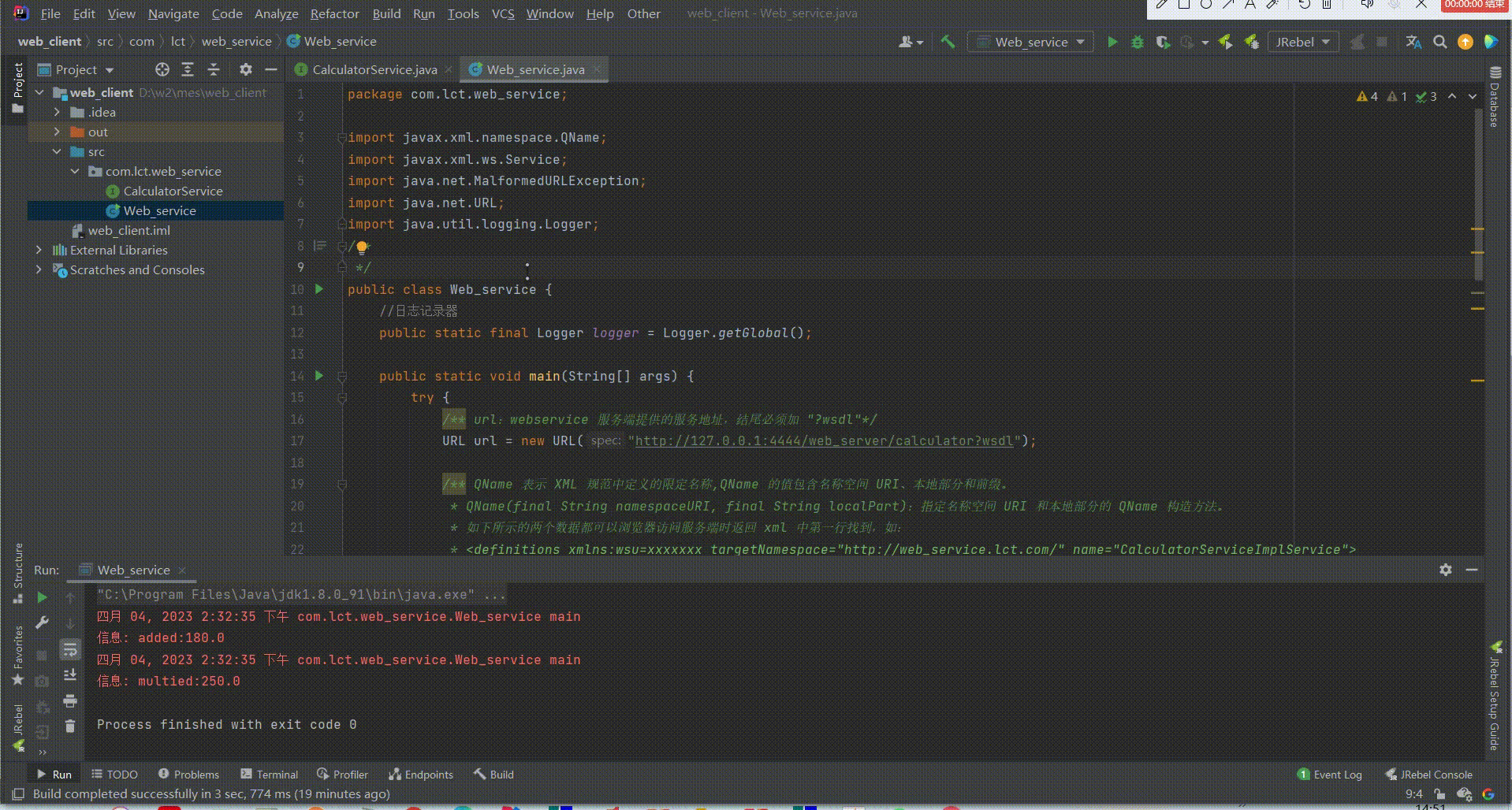Switch to the CalculatorService.java editor tab
Image resolution: width=1512 pixels, height=810 pixels.
pyautogui.click(x=374, y=69)
